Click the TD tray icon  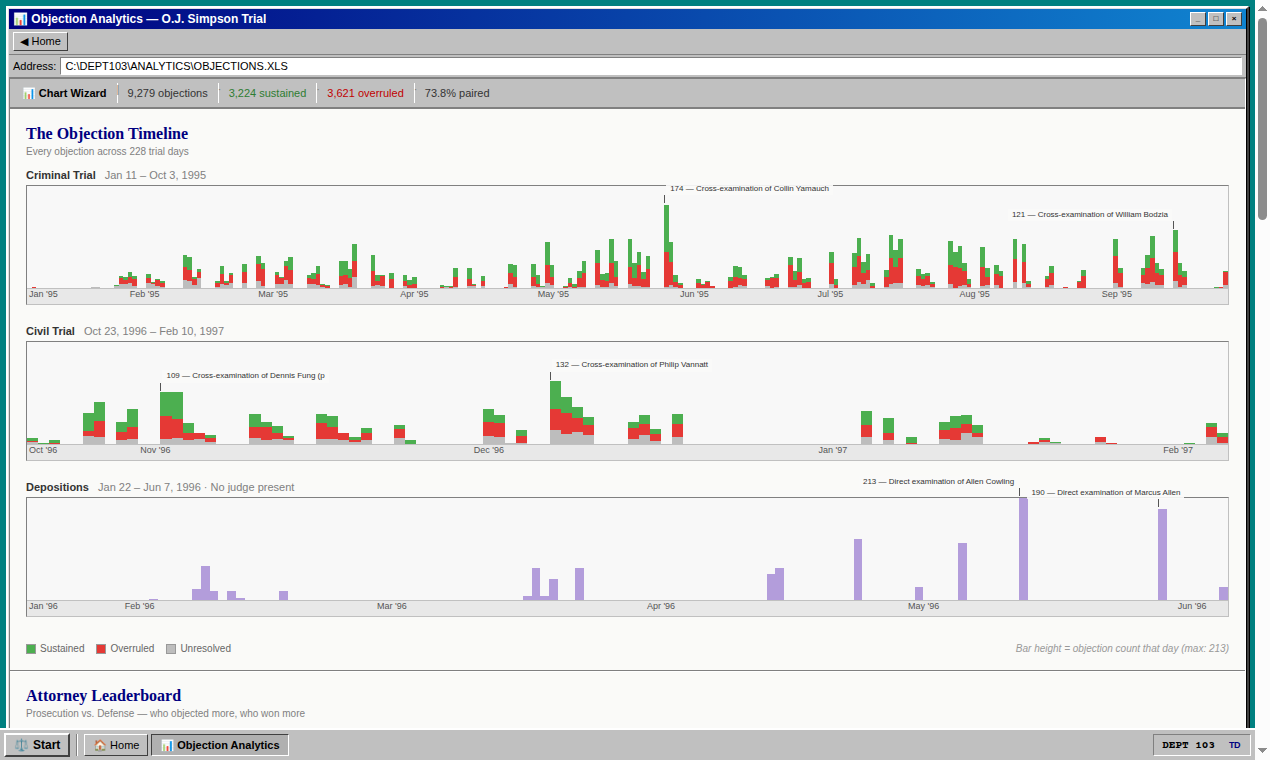point(1235,745)
